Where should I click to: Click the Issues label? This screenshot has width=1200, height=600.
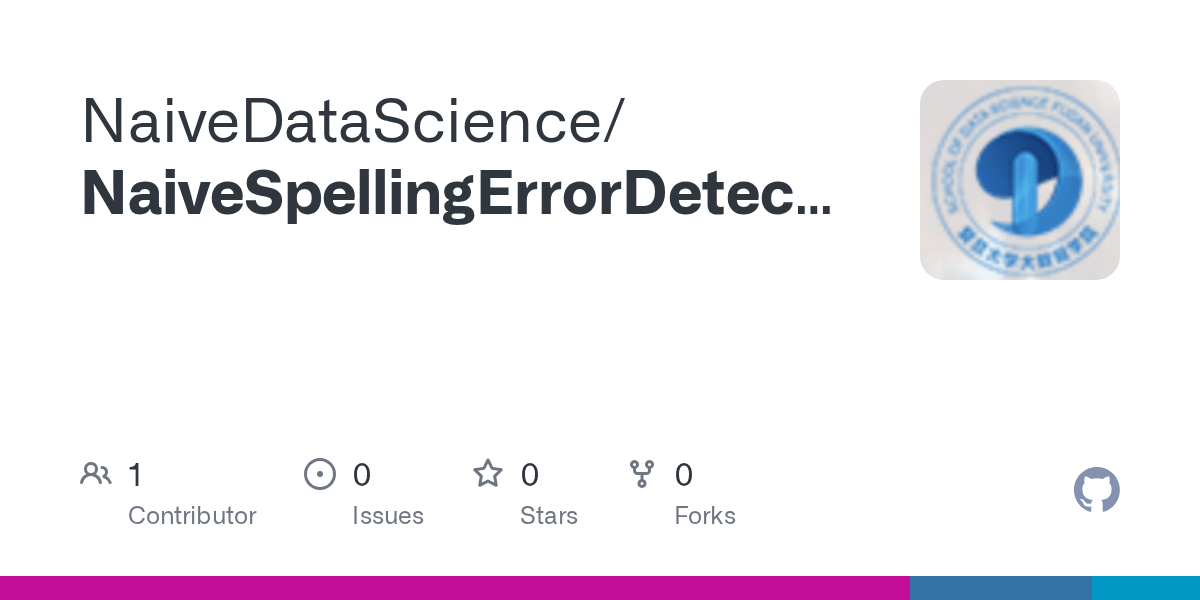[388, 516]
